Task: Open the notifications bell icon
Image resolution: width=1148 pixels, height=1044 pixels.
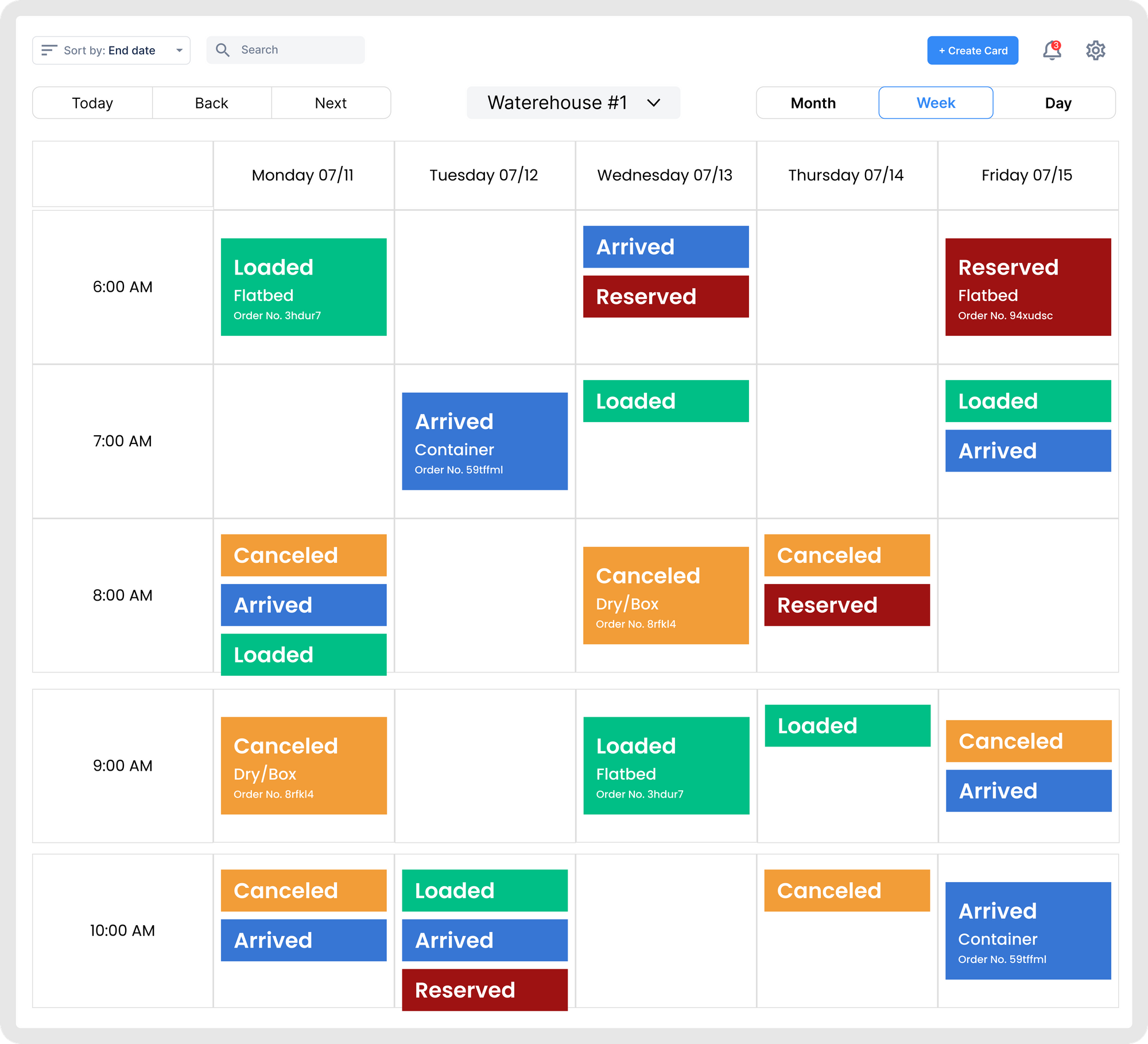Action: (1052, 51)
